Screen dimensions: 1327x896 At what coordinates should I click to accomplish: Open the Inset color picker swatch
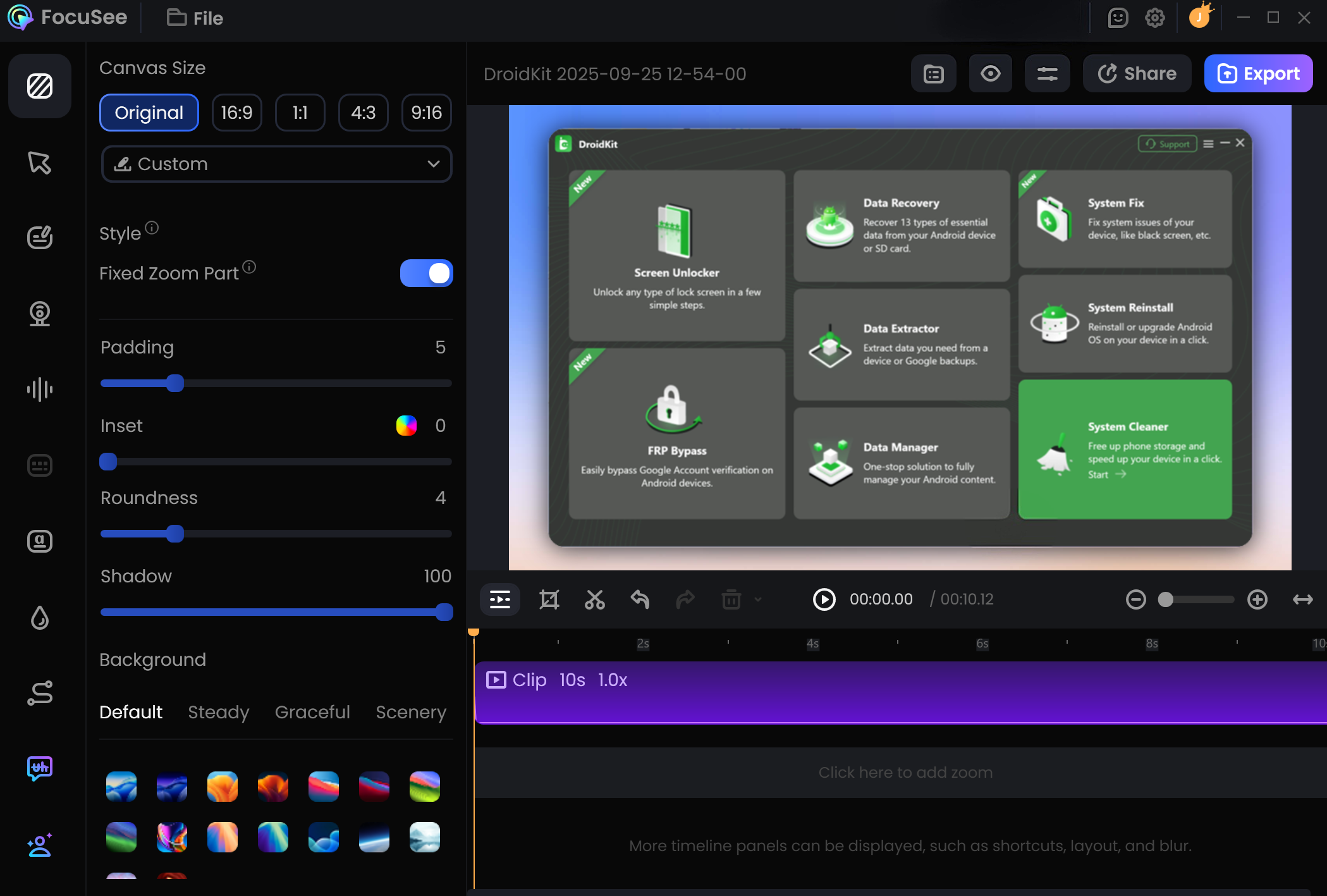[406, 426]
